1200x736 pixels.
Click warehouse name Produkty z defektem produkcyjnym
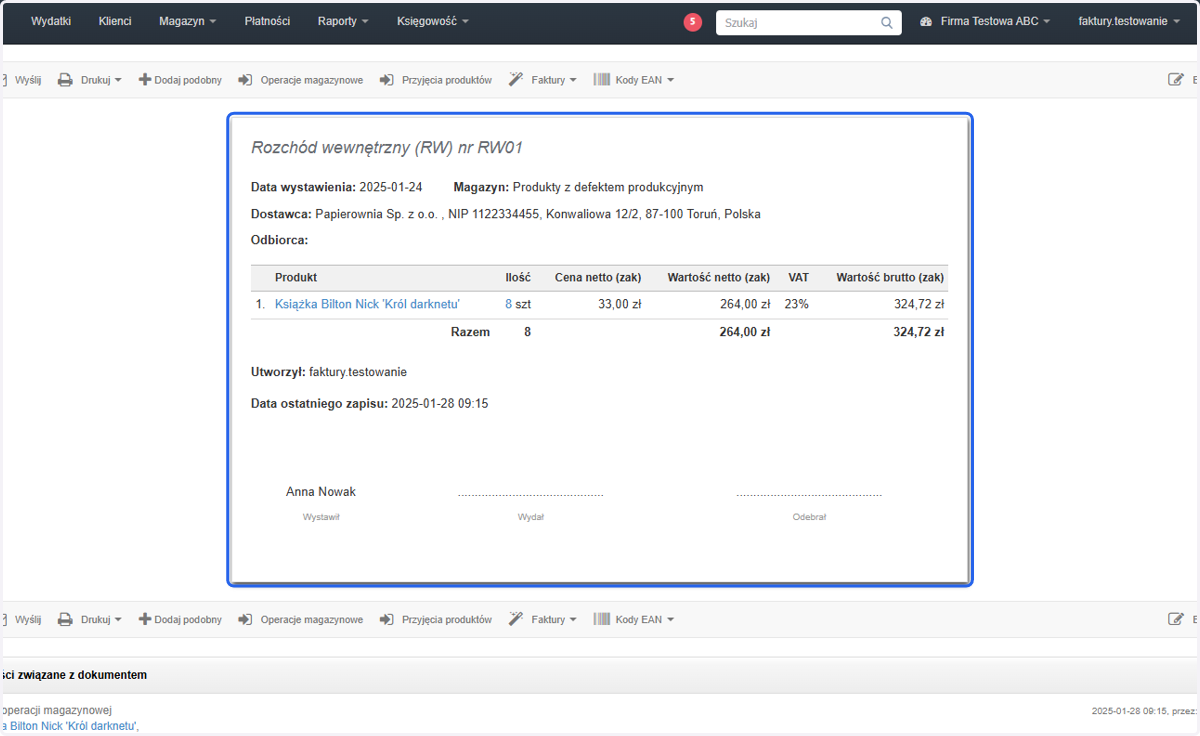click(608, 187)
